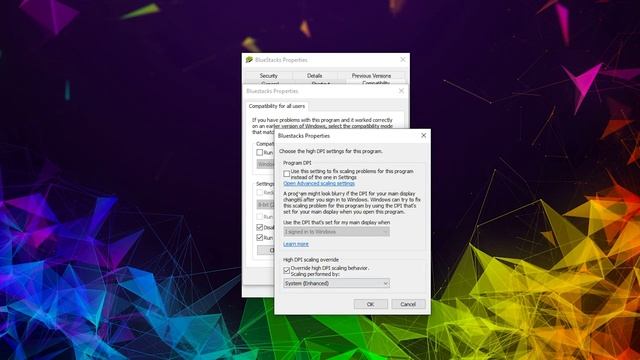
Task: Click the 'Program DPI' group label
Action: pyautogui.click(x=297, y=163)
